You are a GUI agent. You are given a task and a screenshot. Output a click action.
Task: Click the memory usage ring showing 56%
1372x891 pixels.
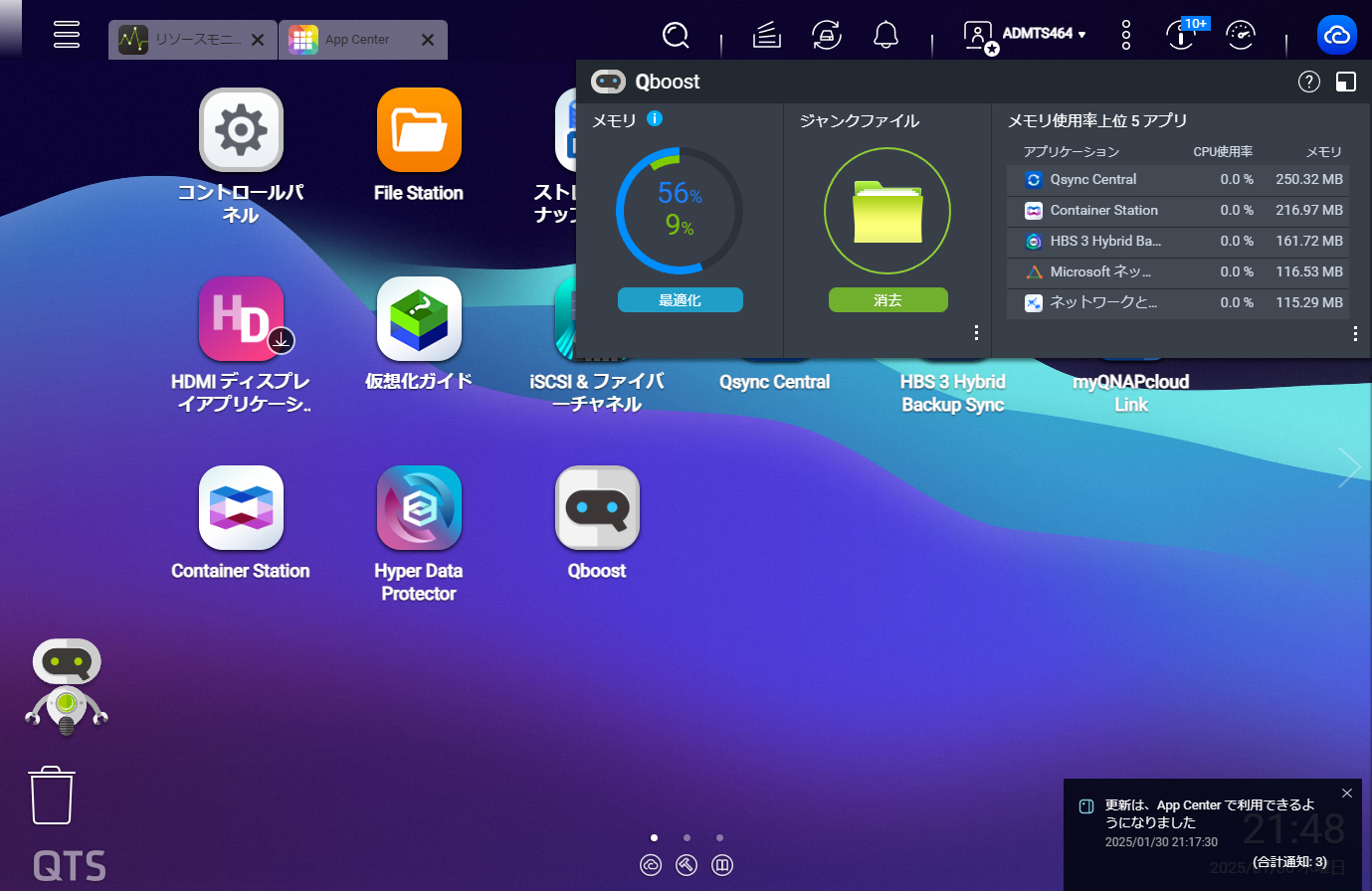coord(680,211)
